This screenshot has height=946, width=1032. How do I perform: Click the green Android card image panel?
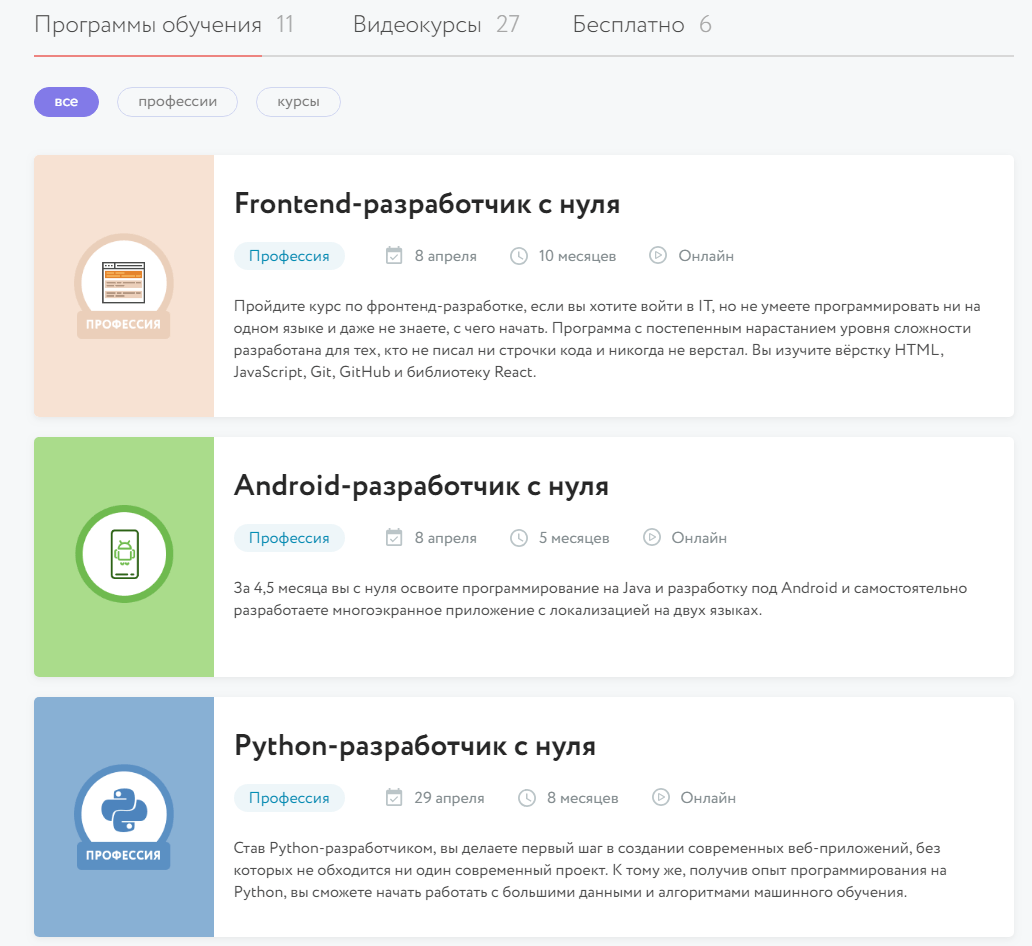[124, 557]
